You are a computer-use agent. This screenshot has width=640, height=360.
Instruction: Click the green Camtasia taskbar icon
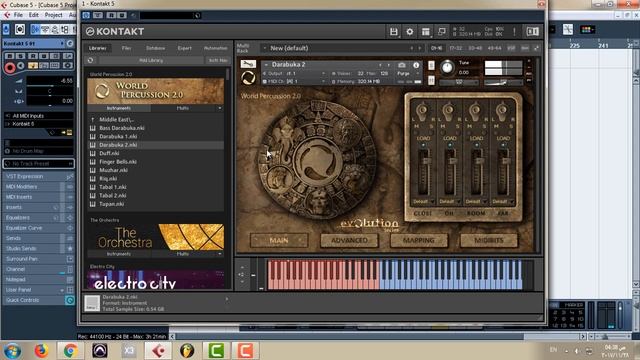coord(216,351)
